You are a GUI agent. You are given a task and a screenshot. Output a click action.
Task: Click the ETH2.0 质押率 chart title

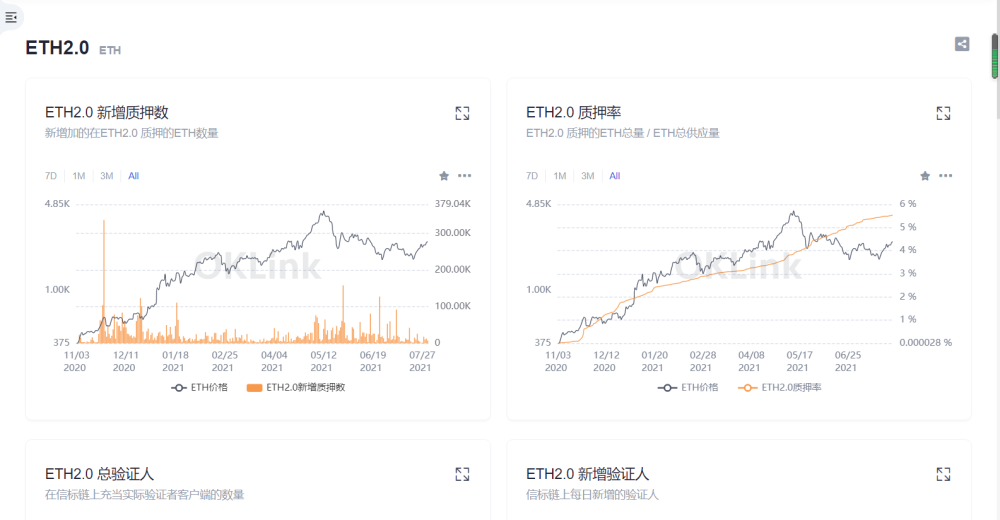573,112
